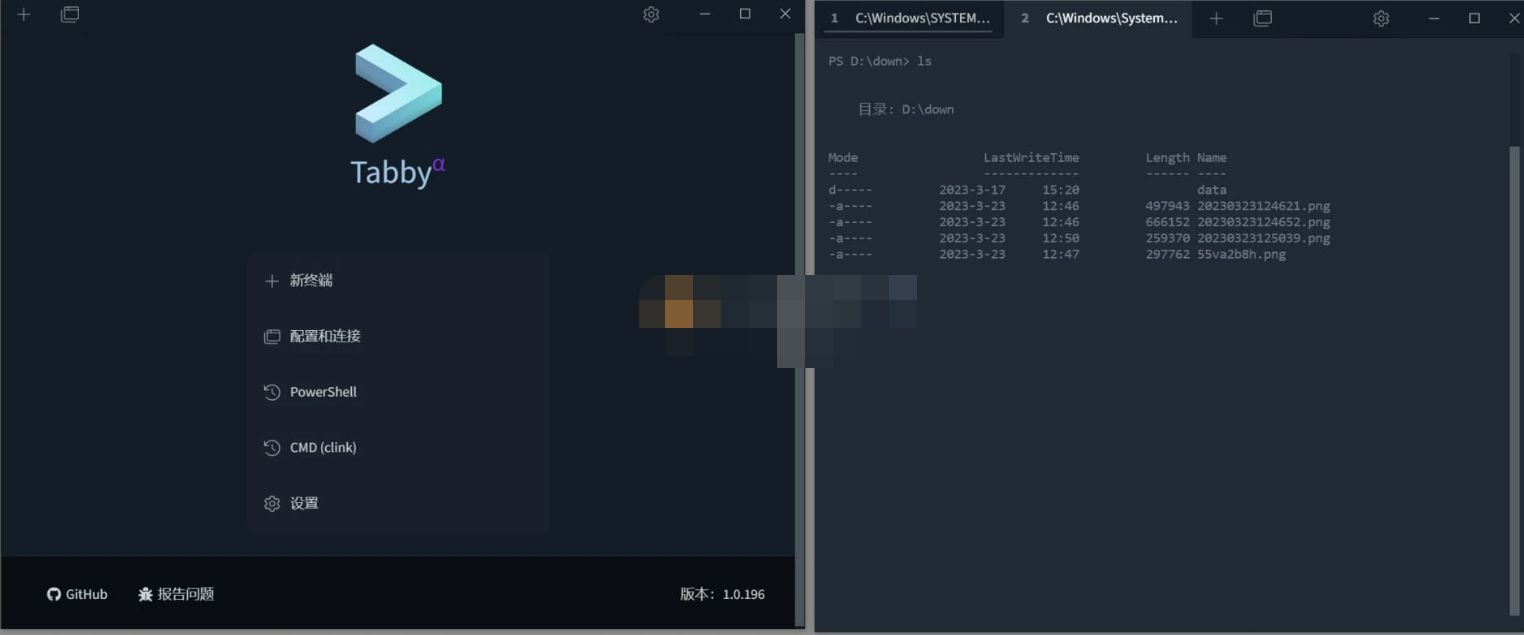Click the terminal prompt after PS D:\down>
1524x635 pixels.
940,60
